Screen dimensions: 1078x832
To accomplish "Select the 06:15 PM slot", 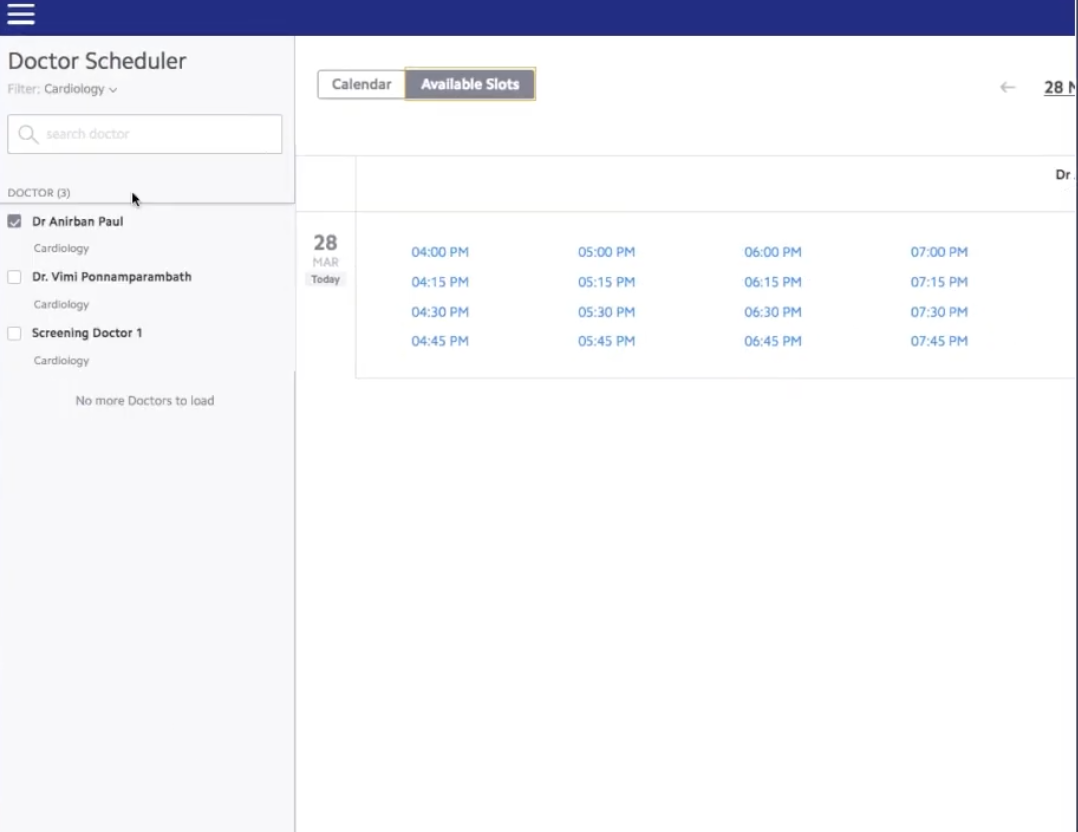I will click(773, 282).
